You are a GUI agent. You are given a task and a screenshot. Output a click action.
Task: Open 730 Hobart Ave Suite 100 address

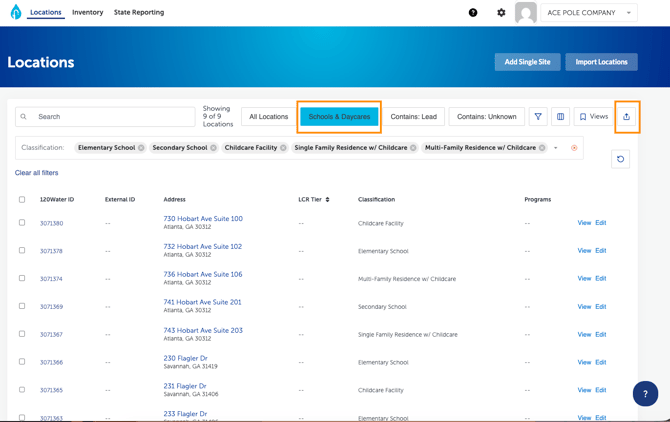point(203,219)
